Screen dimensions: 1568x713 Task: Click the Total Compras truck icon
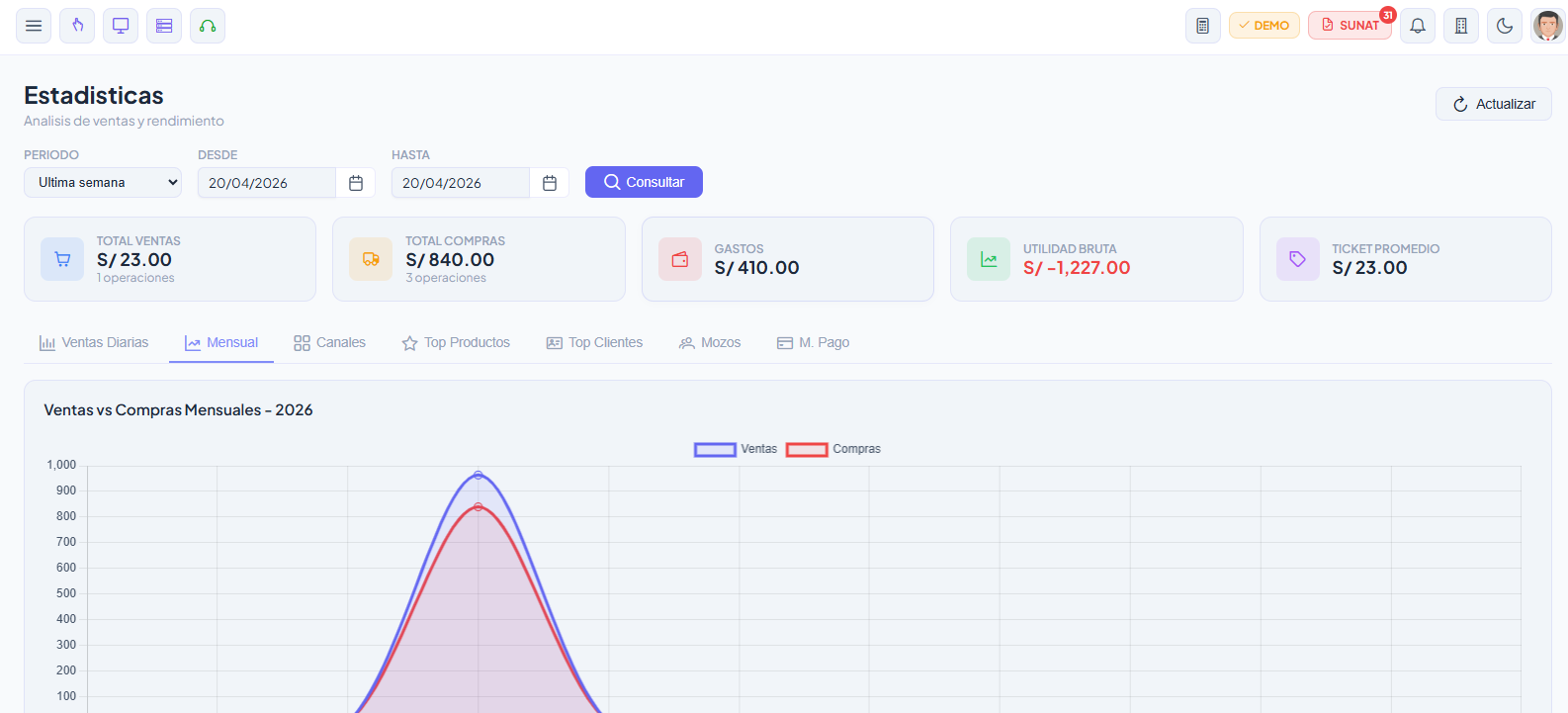coord(371,259)
